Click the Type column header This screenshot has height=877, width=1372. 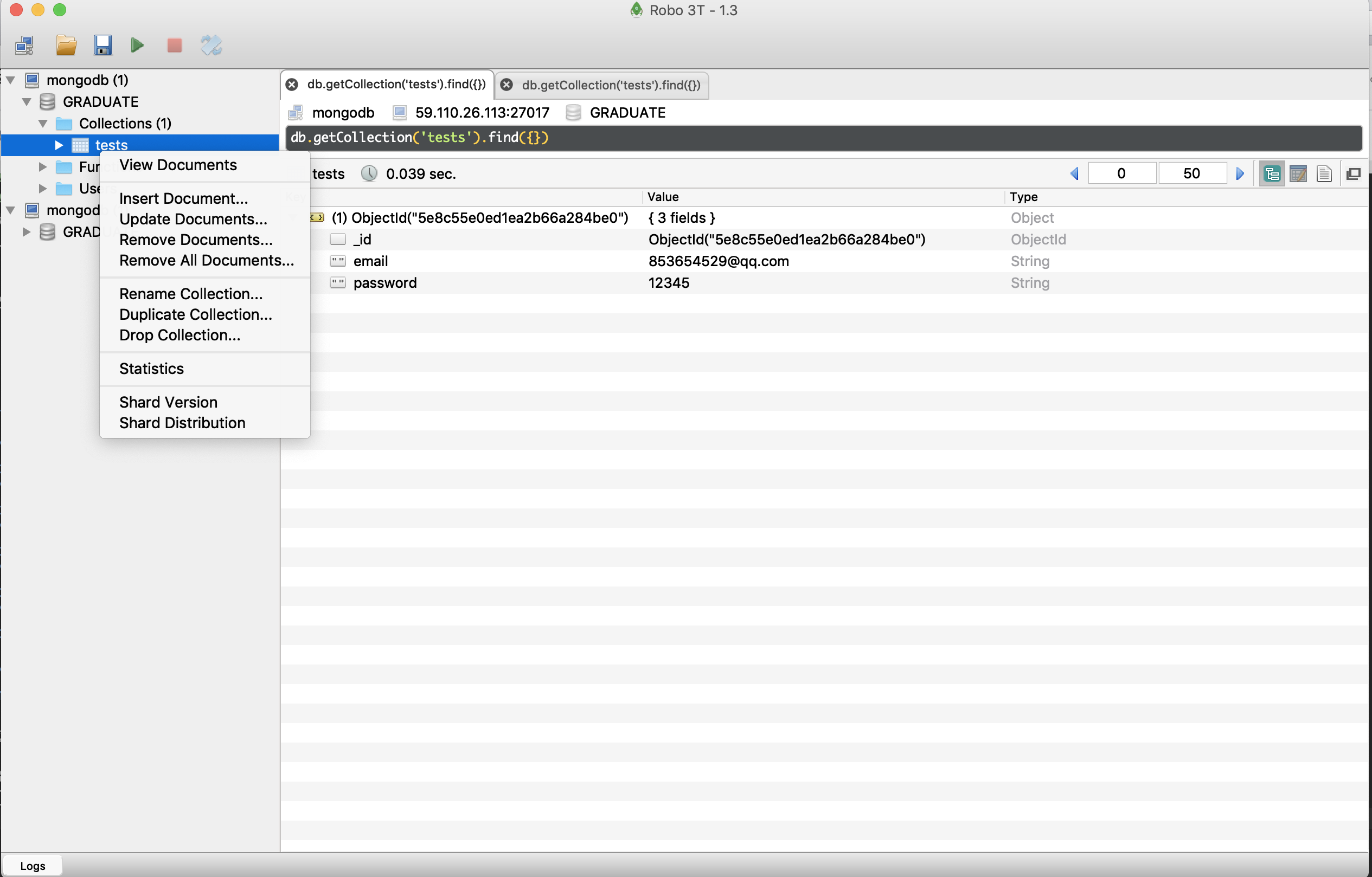click(x=1185, y=197)
